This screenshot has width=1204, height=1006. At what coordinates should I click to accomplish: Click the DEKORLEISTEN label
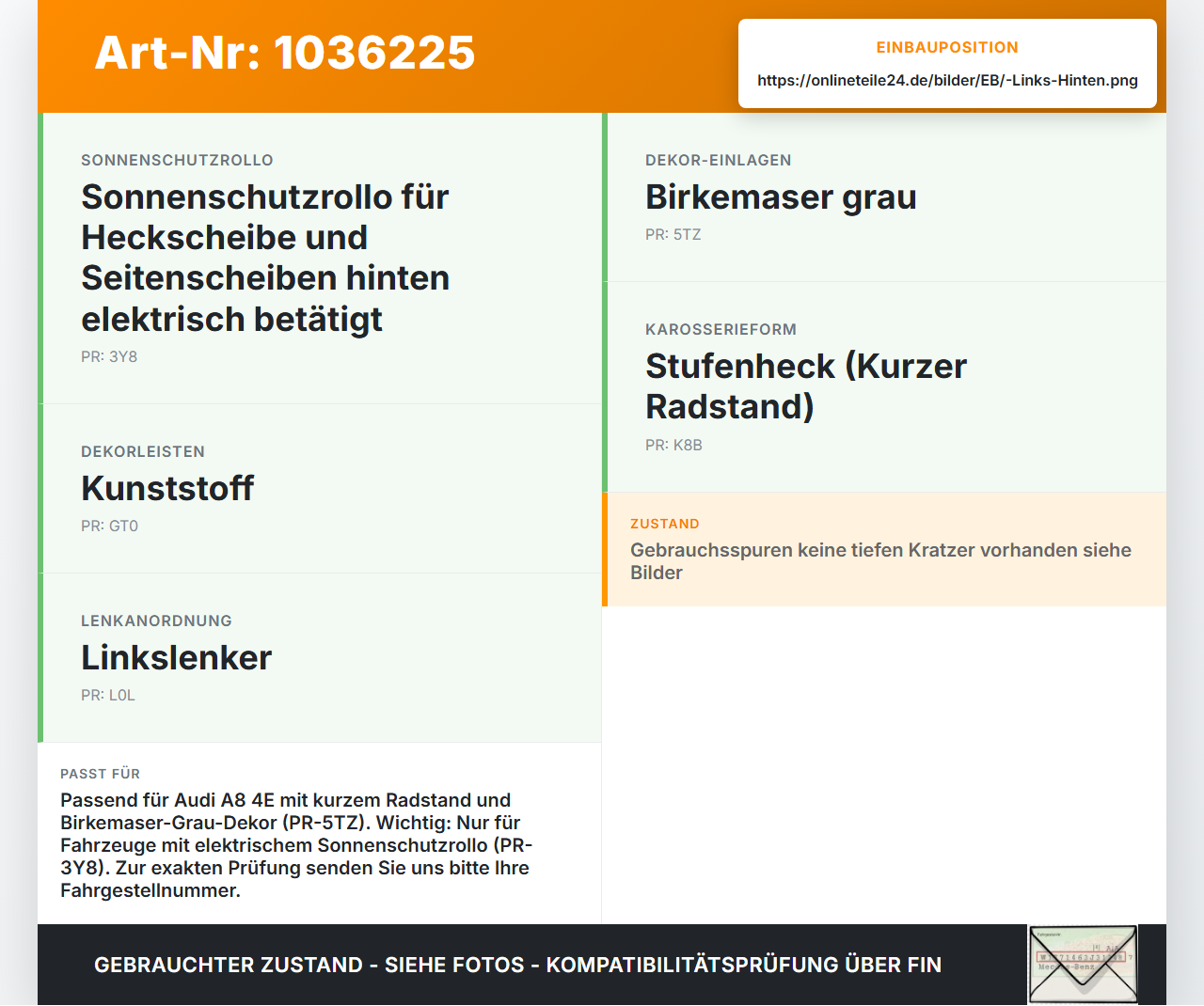143,451
